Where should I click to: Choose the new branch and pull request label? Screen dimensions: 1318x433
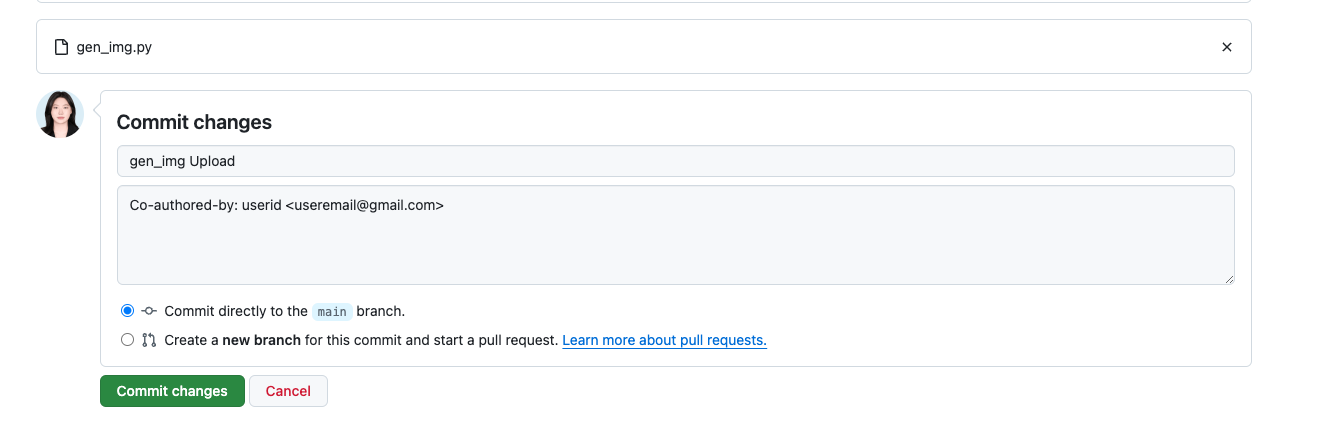click(361, 340)
